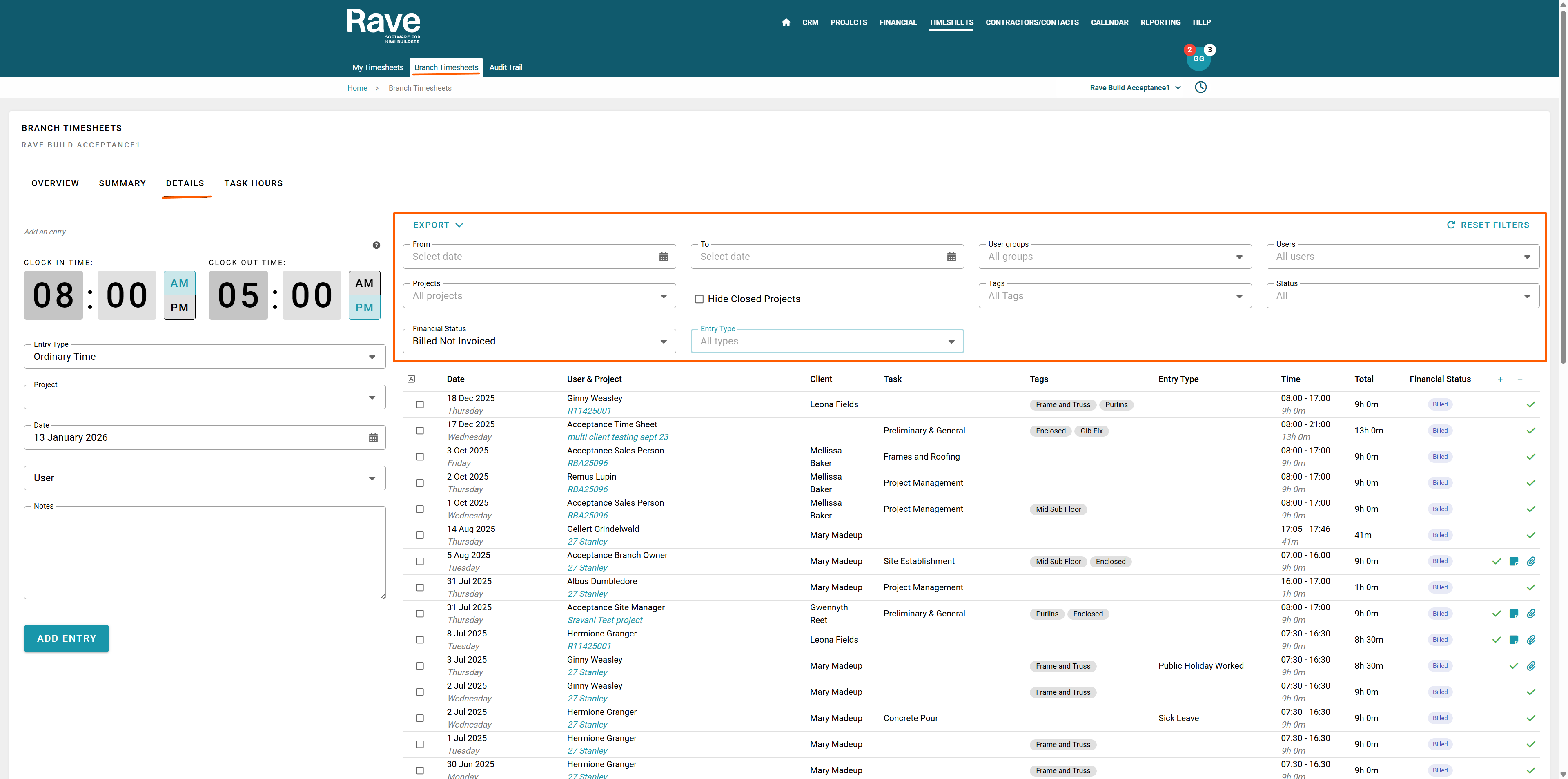This screenshot has width=1568, height=779.
Task: Switch to the TASK HOURS tab
Action: 253,183
